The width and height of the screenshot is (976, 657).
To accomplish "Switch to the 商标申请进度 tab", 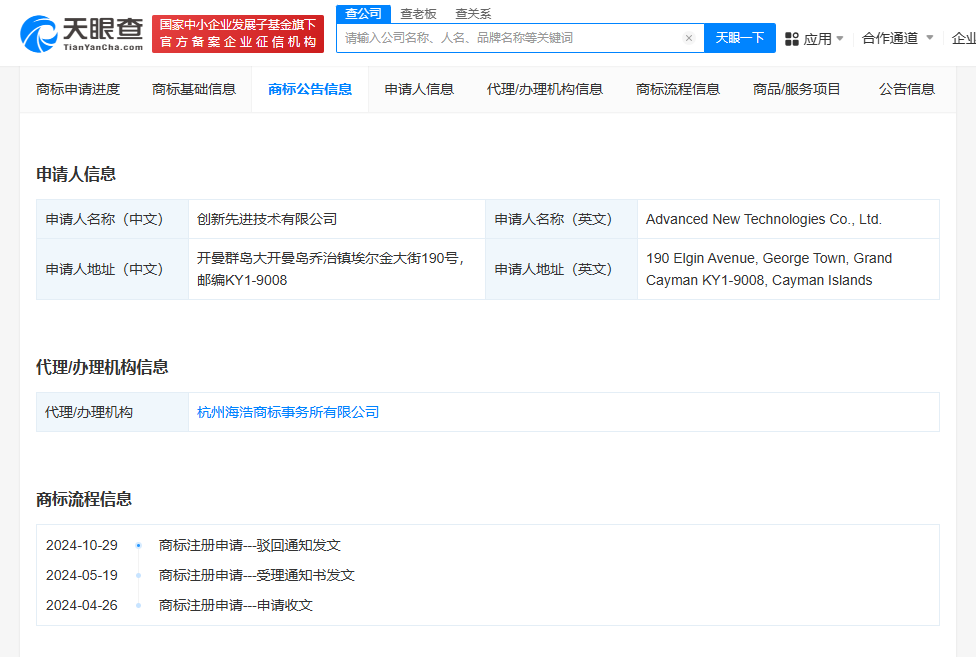I will tap(78, 89).
